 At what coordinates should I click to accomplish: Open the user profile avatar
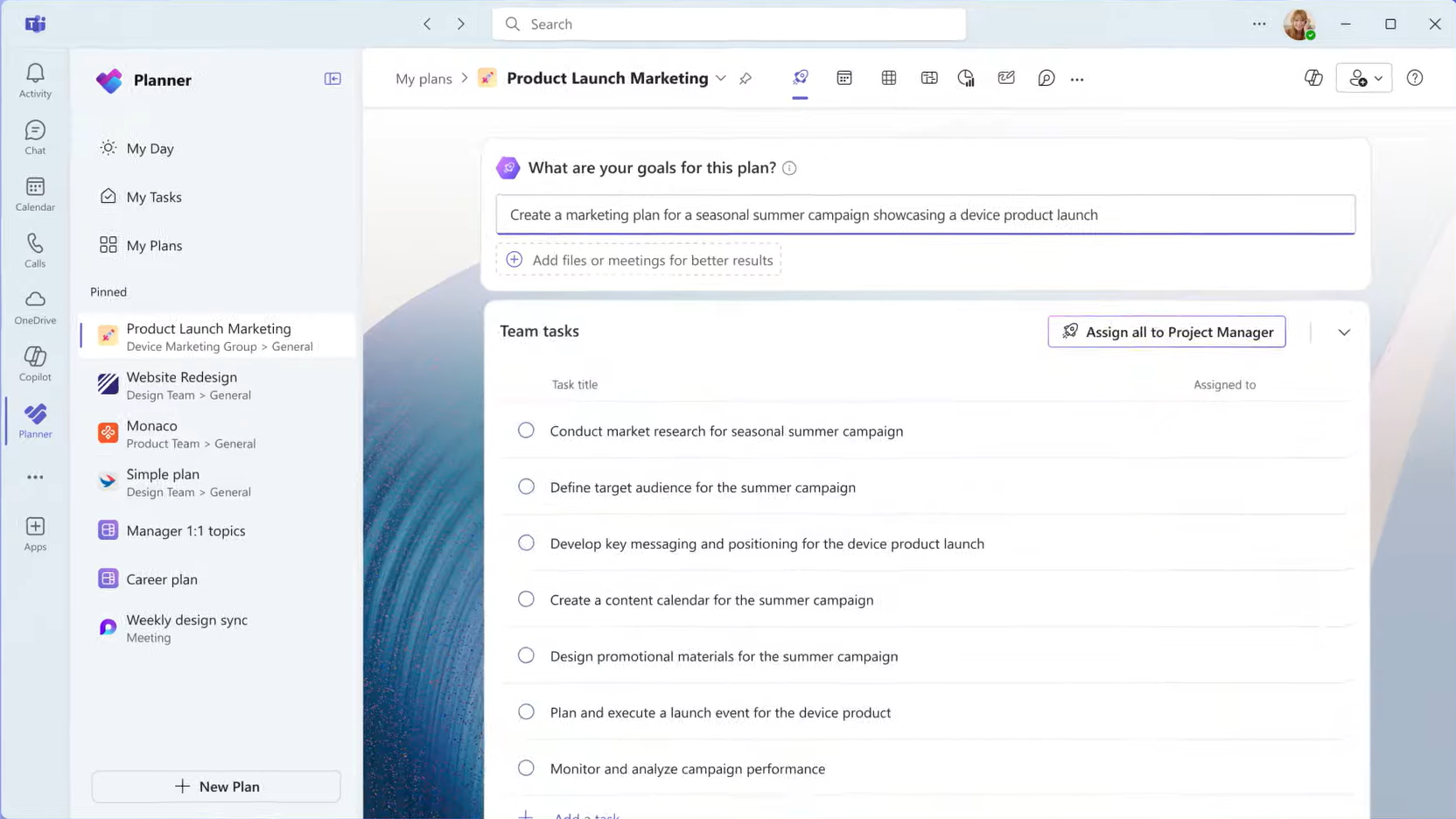pos(1298,24)
